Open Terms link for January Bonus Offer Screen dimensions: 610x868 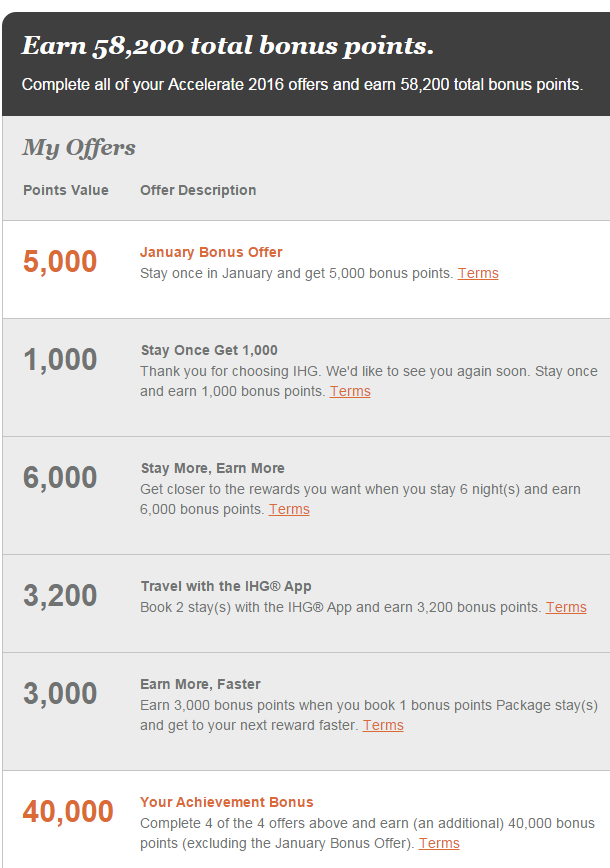click(x=478, y=273)
